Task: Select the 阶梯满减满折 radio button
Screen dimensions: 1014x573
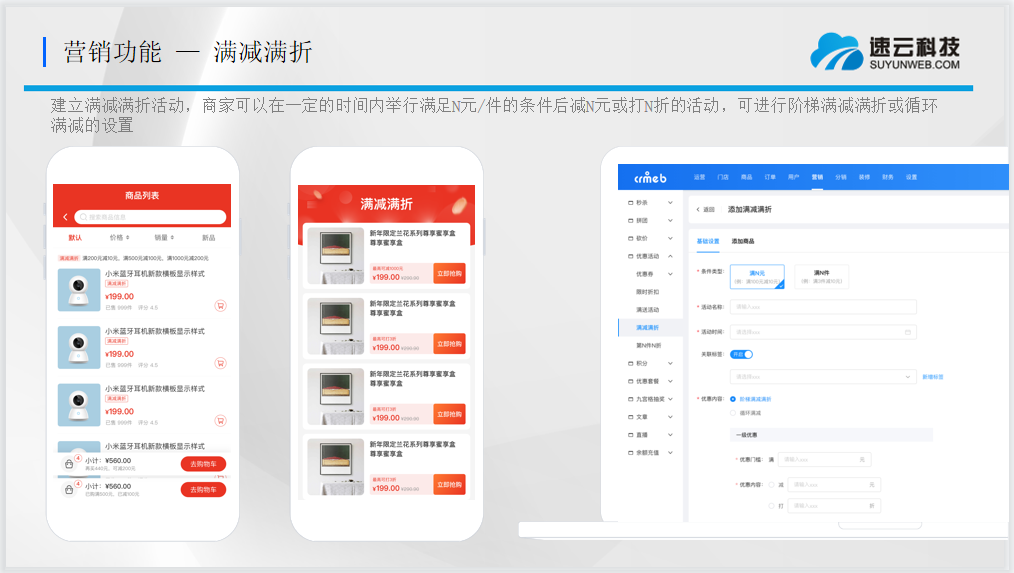Action: point(733,399)
